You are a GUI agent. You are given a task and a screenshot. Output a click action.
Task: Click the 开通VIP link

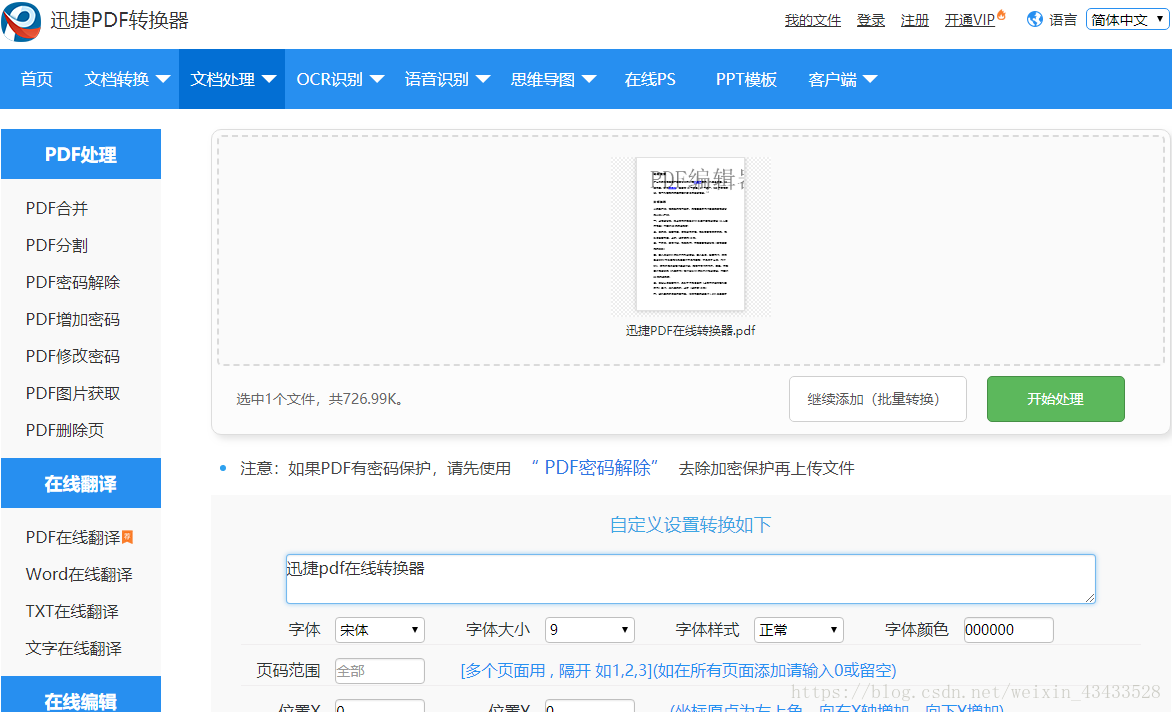(969, 20)
